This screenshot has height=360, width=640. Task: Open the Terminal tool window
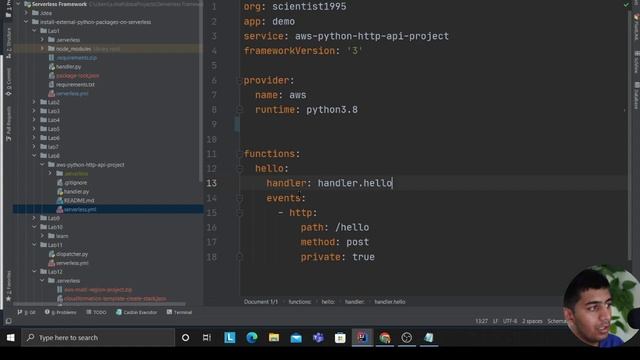pyautogui.click(x=179, y=312)
